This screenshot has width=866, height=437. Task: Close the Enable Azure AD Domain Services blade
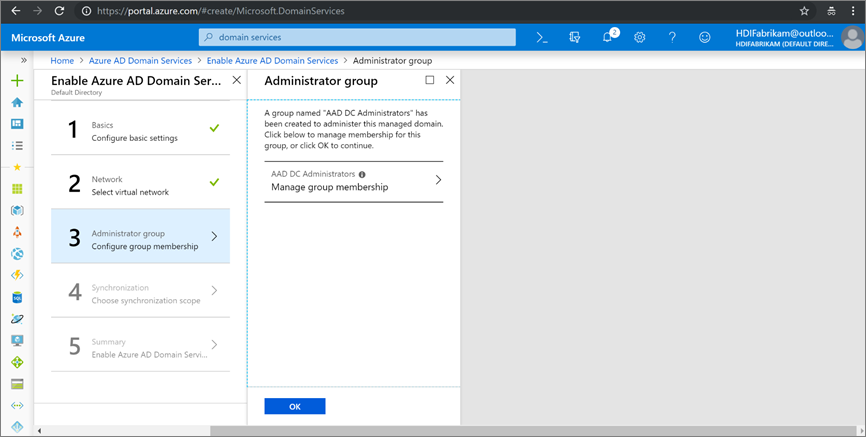point(236,80)
